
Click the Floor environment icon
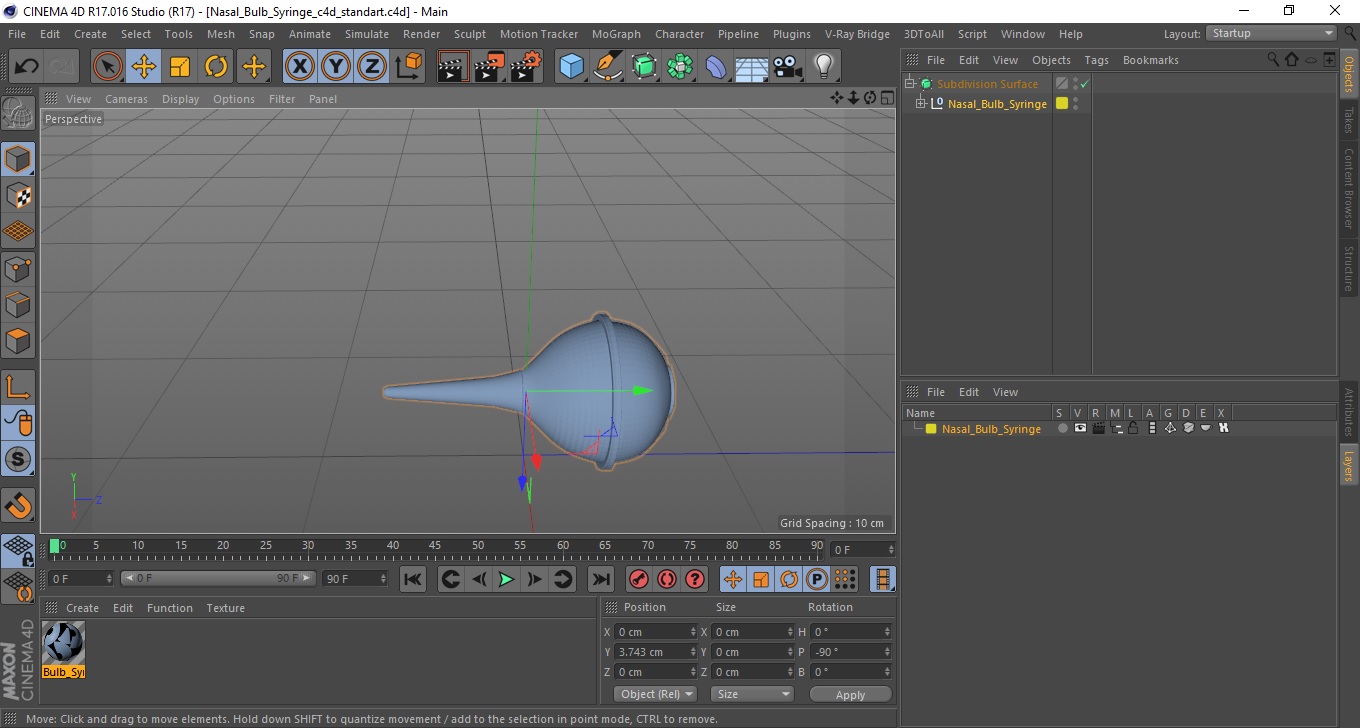[752, 67]
